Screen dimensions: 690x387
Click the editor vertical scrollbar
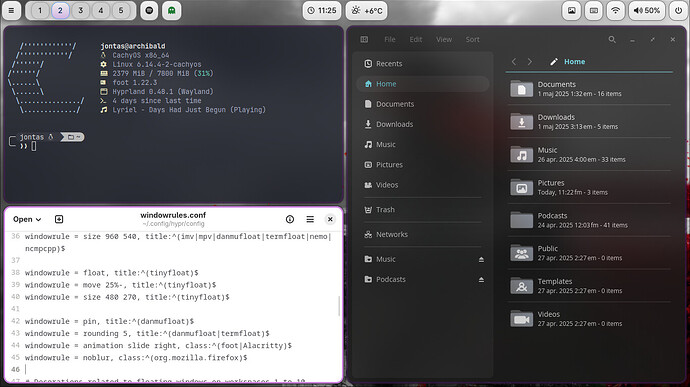(339, 306)
